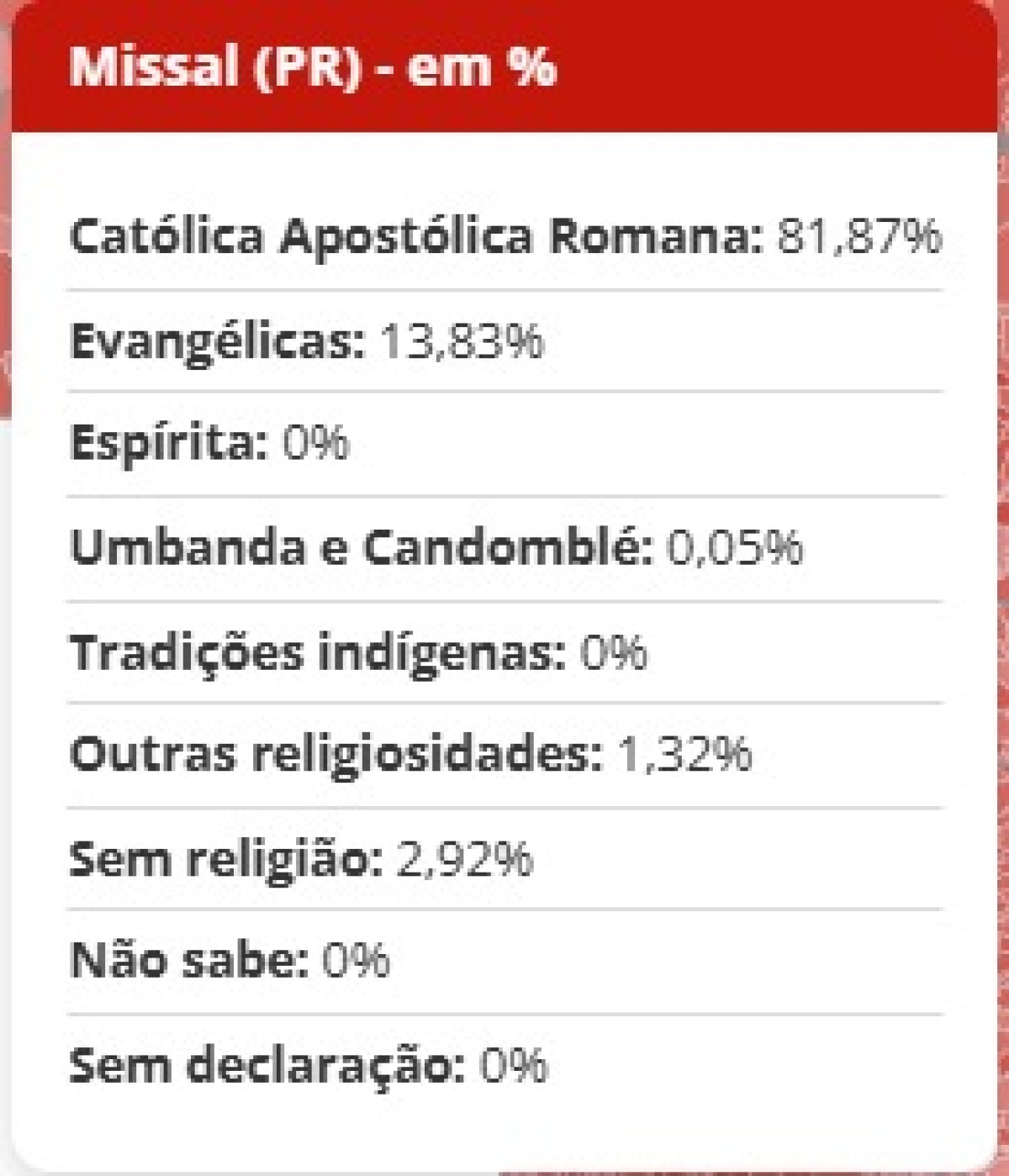
Task: Click the 0% Sem declaração value
Action: tap(514, 1065)
